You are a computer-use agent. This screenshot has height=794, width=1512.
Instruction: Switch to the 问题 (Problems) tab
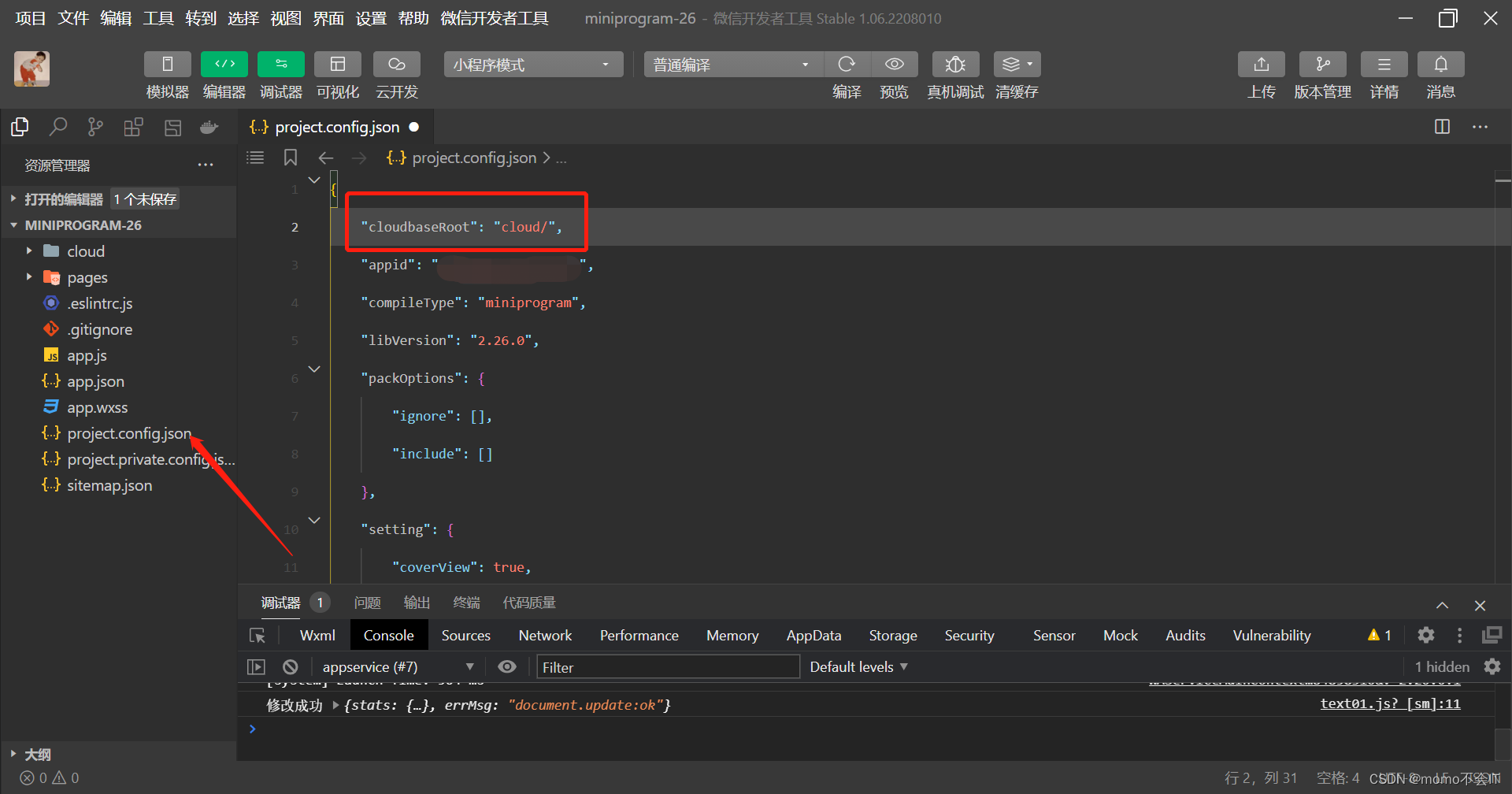[367, 603]
